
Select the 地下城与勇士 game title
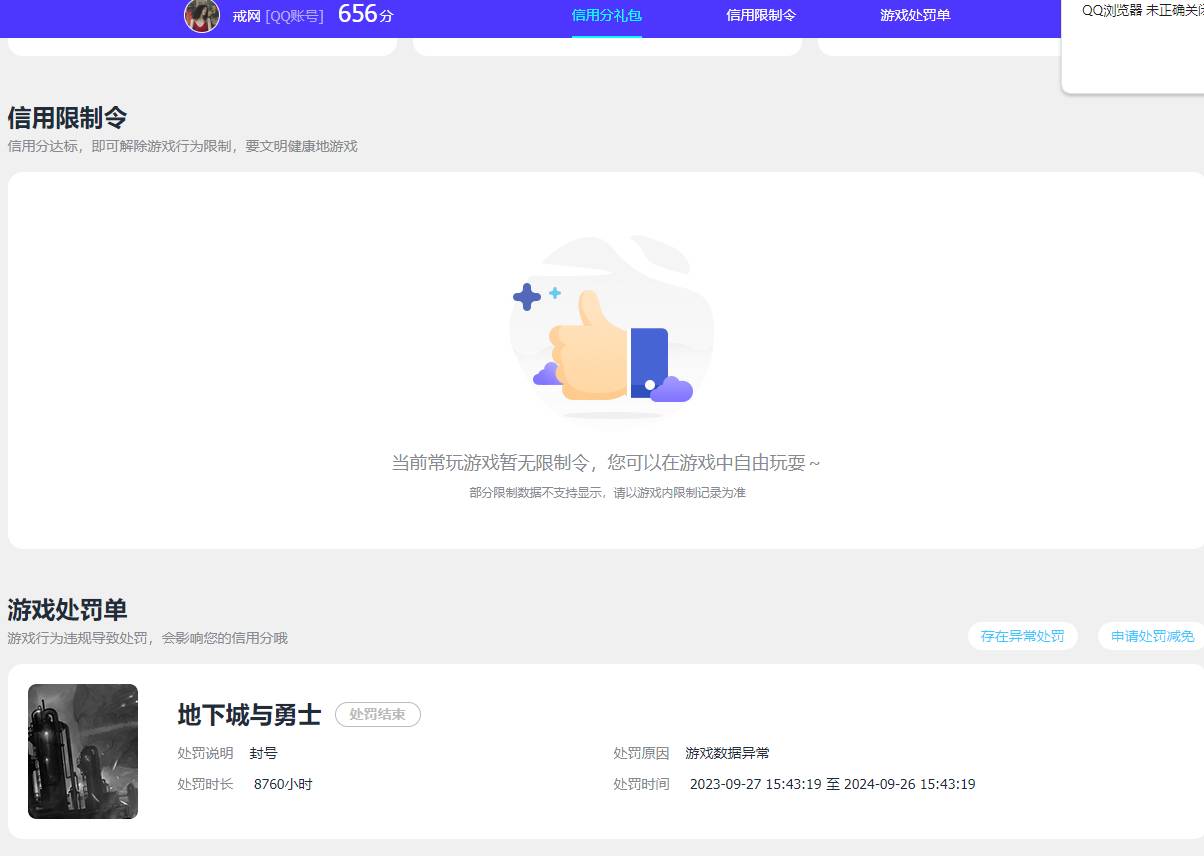(x=247, y=715)
